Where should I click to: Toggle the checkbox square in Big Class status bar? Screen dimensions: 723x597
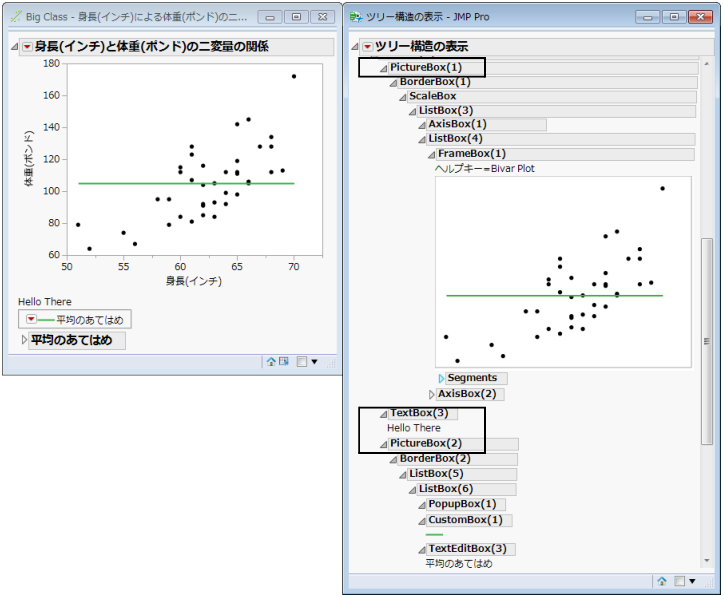(302, 362)
